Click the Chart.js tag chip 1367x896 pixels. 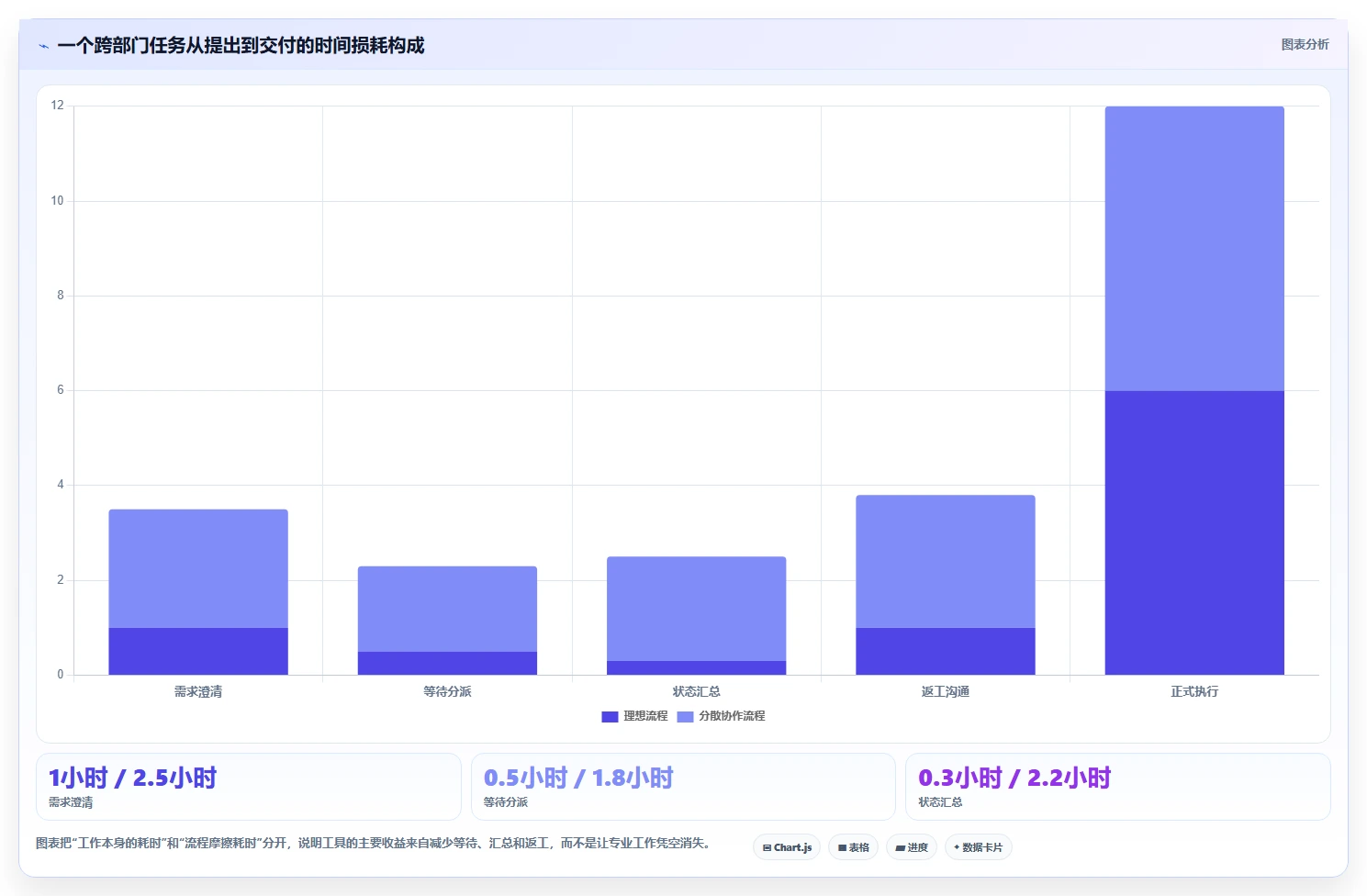click(x=787, y=847)
